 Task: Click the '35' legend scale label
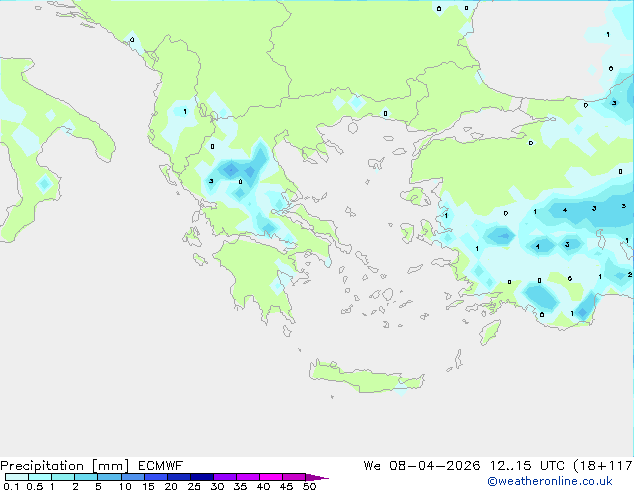click(x=240, y=486)
